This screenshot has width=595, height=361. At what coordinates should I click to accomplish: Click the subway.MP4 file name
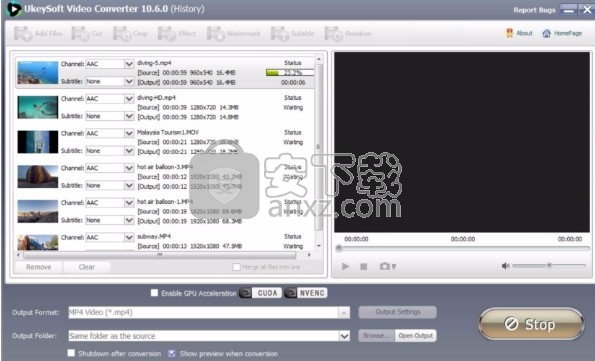pyautogui.click(x=154, y=236)
